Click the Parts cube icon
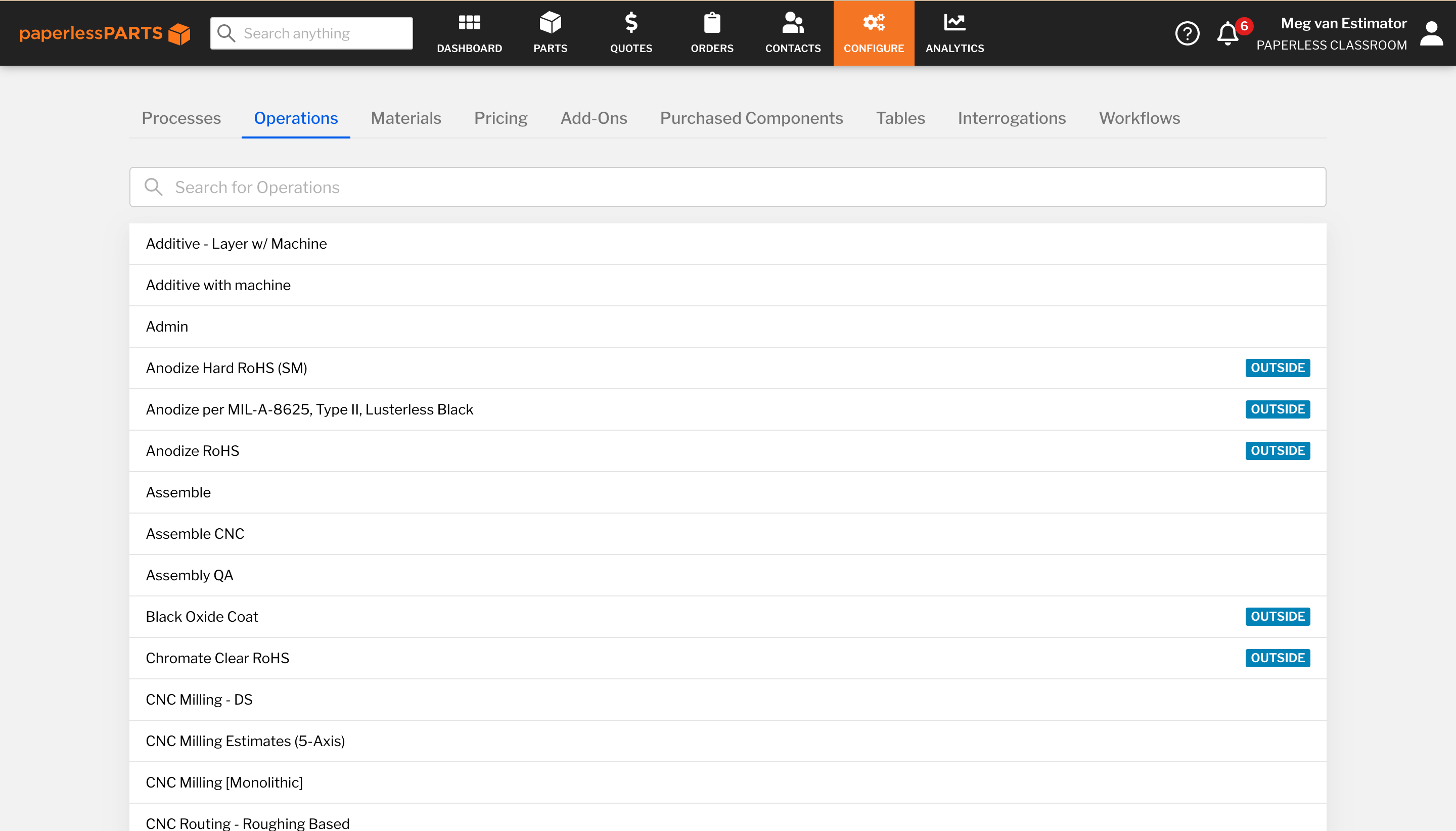This screenshot has height=831, width=1456. (x=550, y=23)
